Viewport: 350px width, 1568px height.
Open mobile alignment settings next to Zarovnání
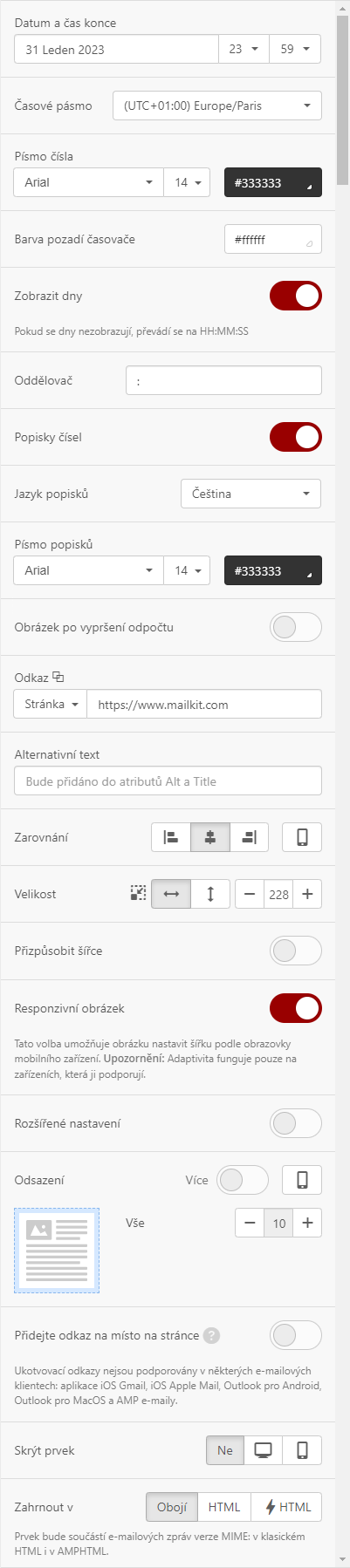(302, 837)
